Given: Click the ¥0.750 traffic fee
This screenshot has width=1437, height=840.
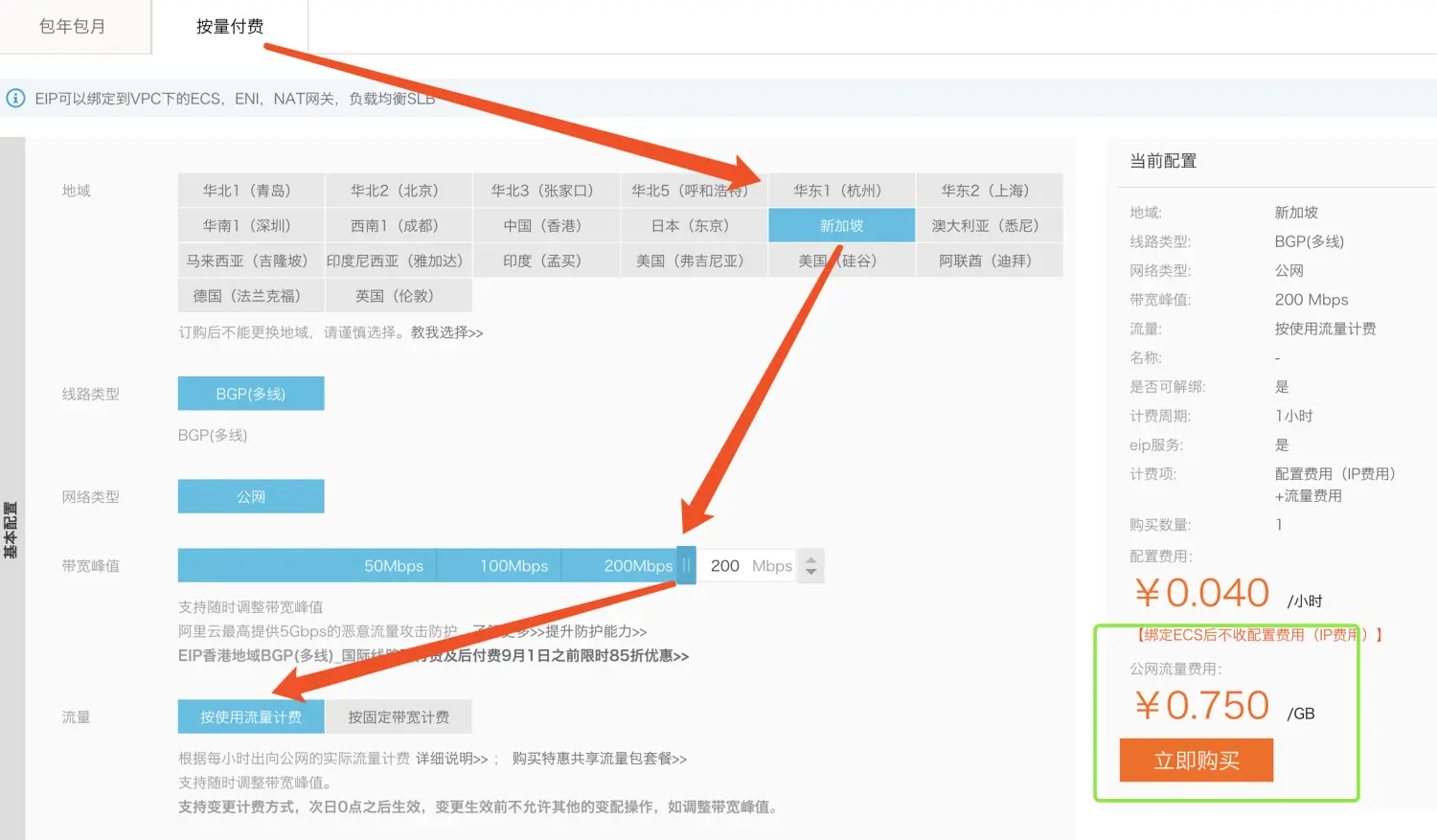Looking at the screenshot, I should pyautogui.click(x=1202, y=706).
